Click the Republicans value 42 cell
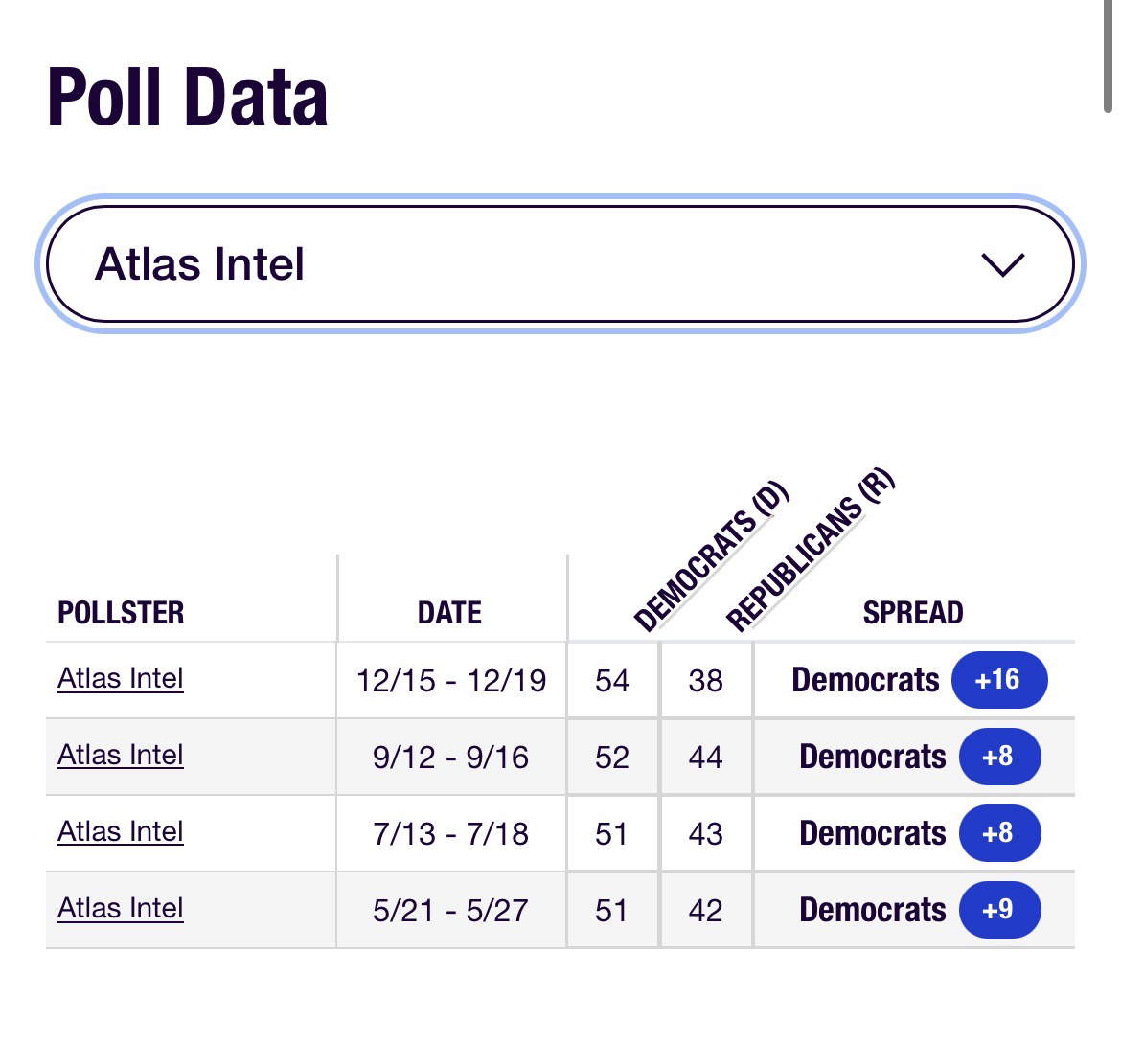 pyautogui.click(x=705, y=910)
